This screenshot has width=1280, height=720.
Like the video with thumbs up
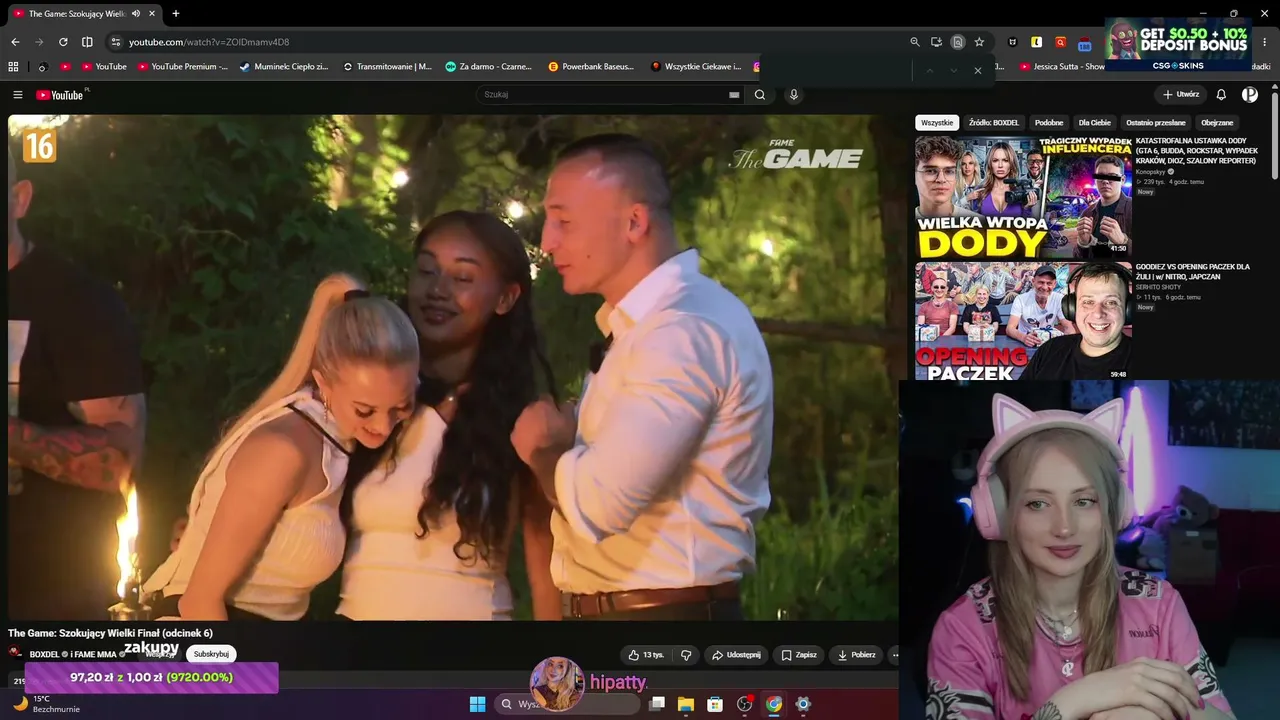click(x=645, y=655)
